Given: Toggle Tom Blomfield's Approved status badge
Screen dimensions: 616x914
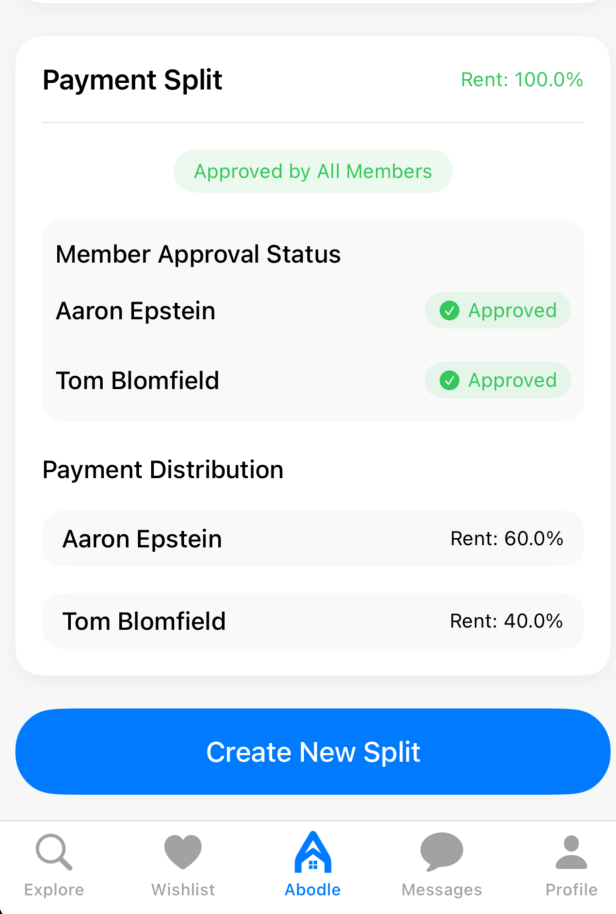Looking at the screenshot, I should (x=498, y=380).
